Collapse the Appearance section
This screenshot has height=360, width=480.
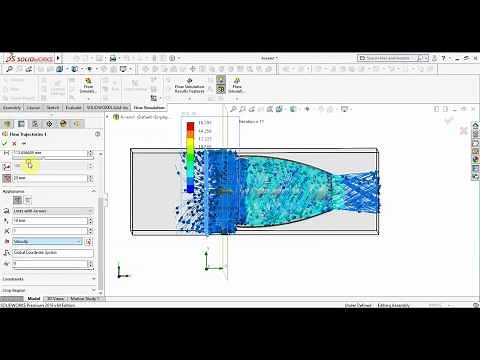coord(94,191)
